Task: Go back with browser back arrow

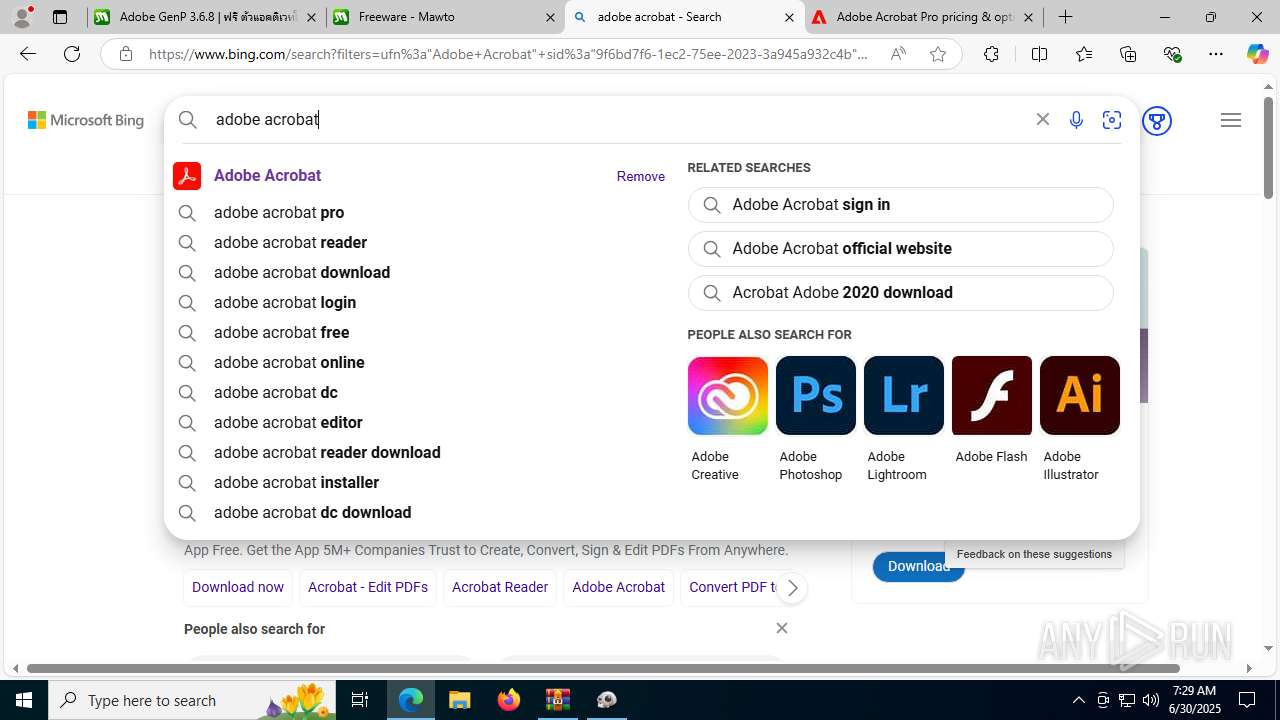Action: (28, 54)
